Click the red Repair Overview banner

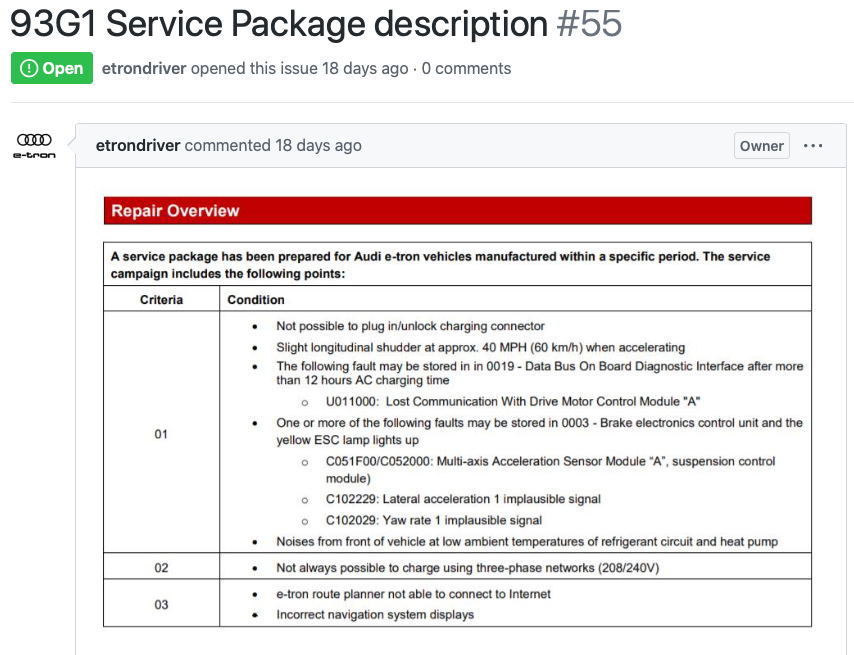457,210
